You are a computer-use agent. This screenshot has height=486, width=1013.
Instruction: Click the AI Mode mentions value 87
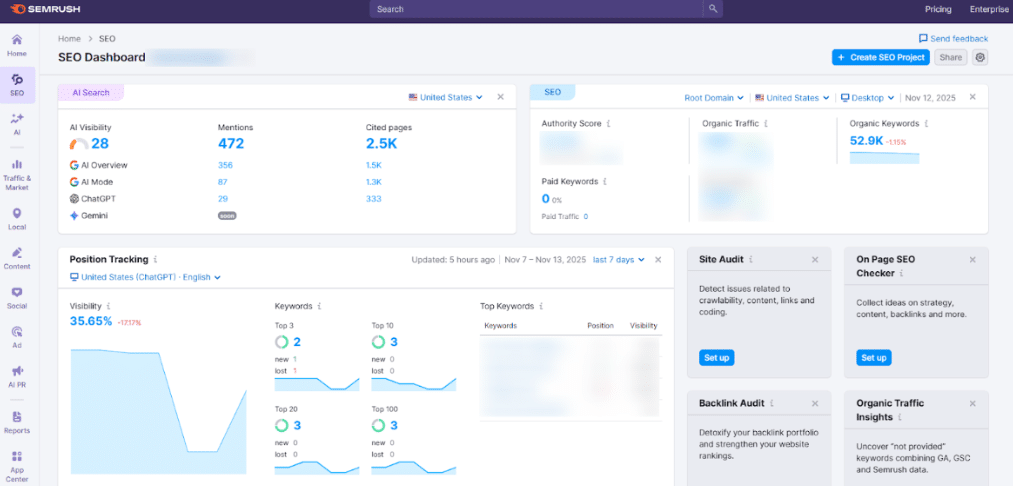(222, 182)
